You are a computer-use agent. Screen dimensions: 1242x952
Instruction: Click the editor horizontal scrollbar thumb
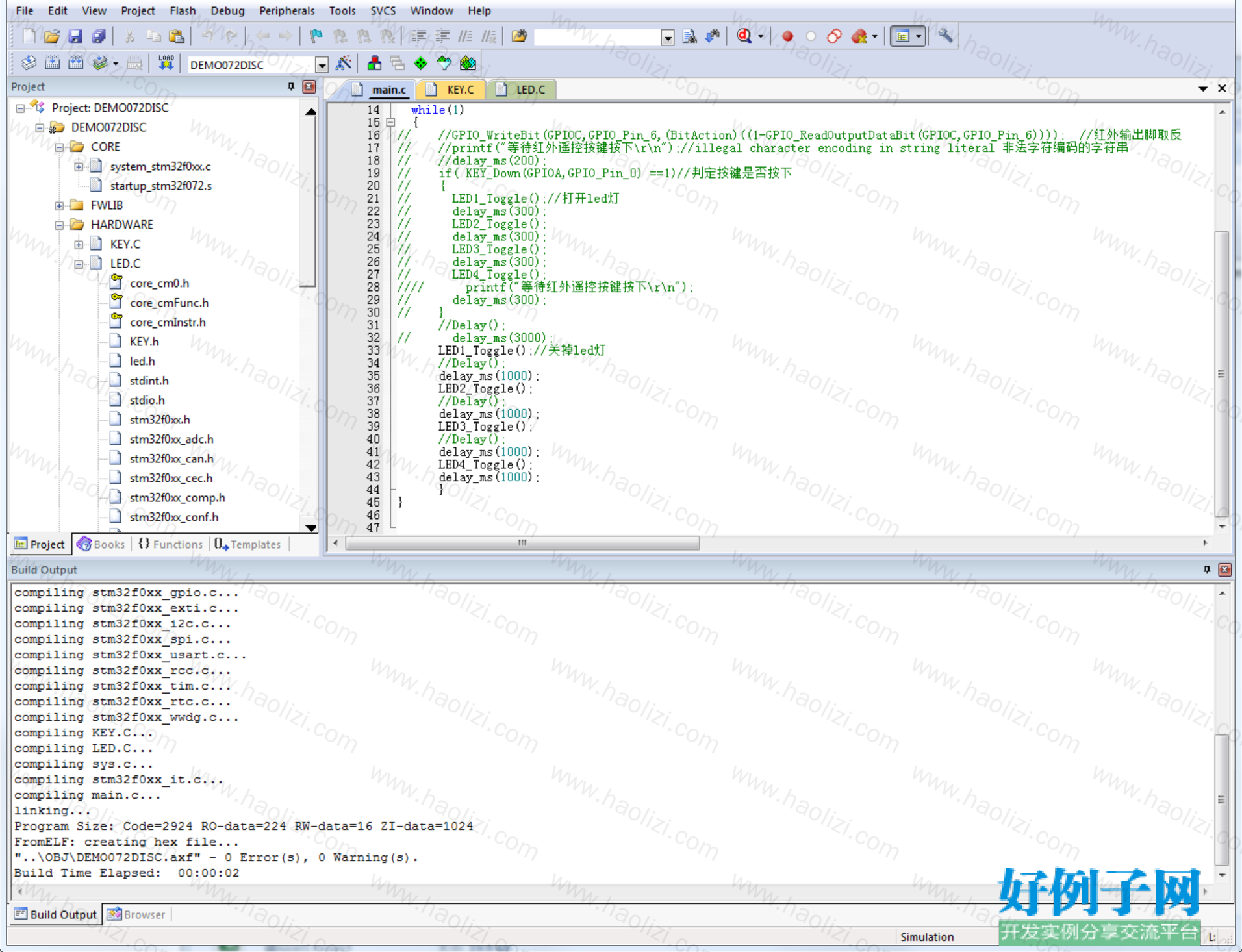coord(522,543)
